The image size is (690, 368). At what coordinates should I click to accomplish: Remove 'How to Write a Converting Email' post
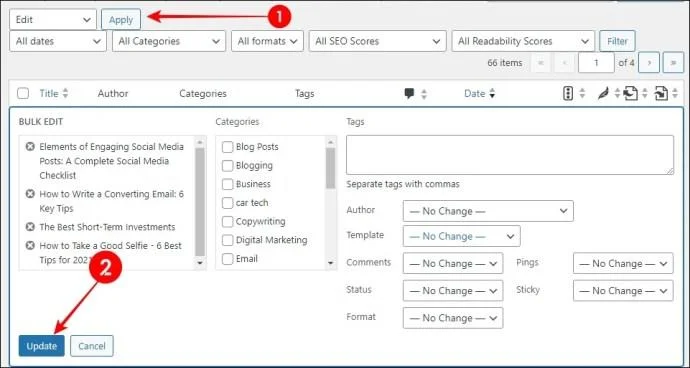[30, 194]
